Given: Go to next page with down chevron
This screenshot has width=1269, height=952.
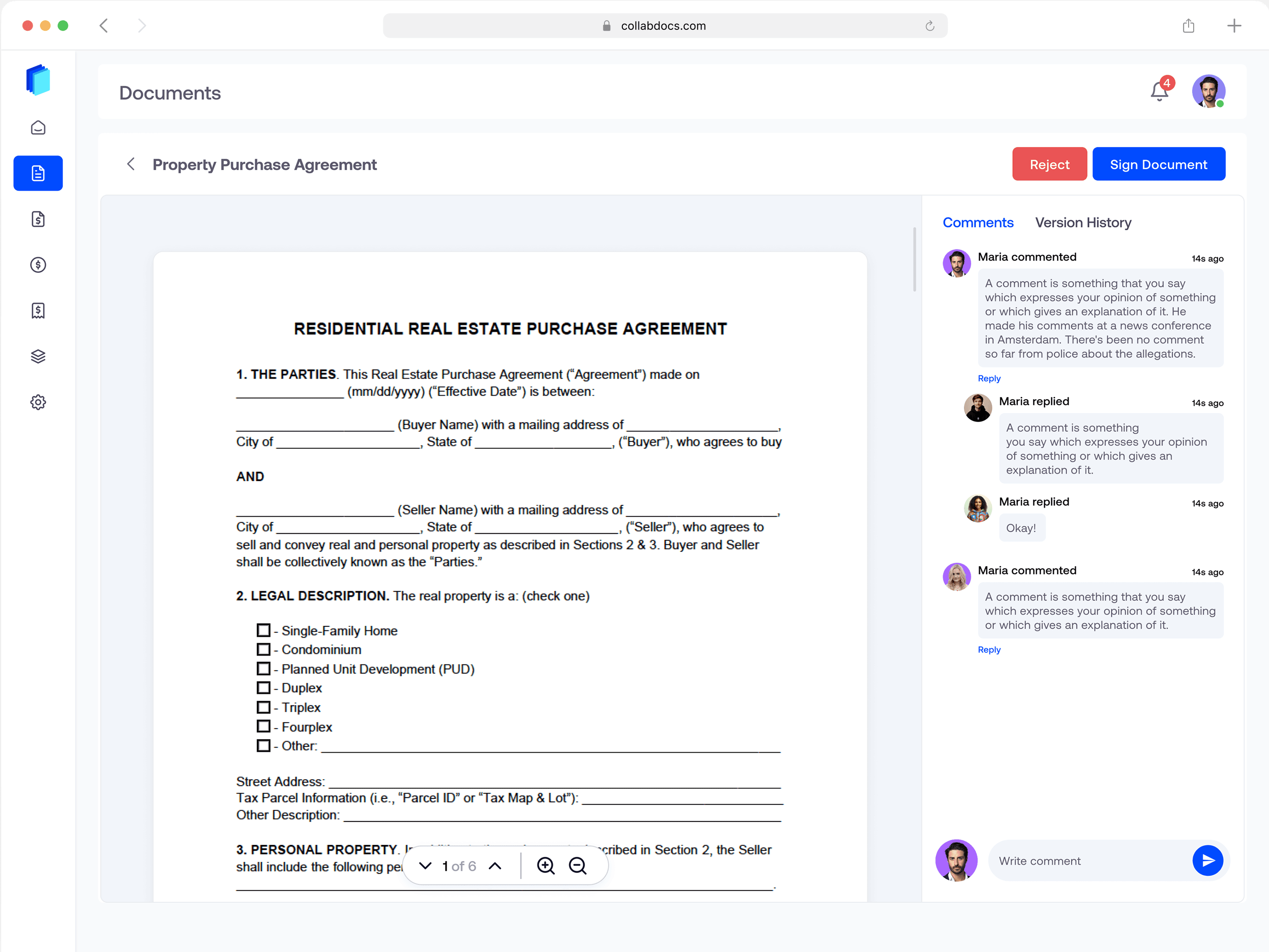Looking at the screenshot, I should coord(425,866).
